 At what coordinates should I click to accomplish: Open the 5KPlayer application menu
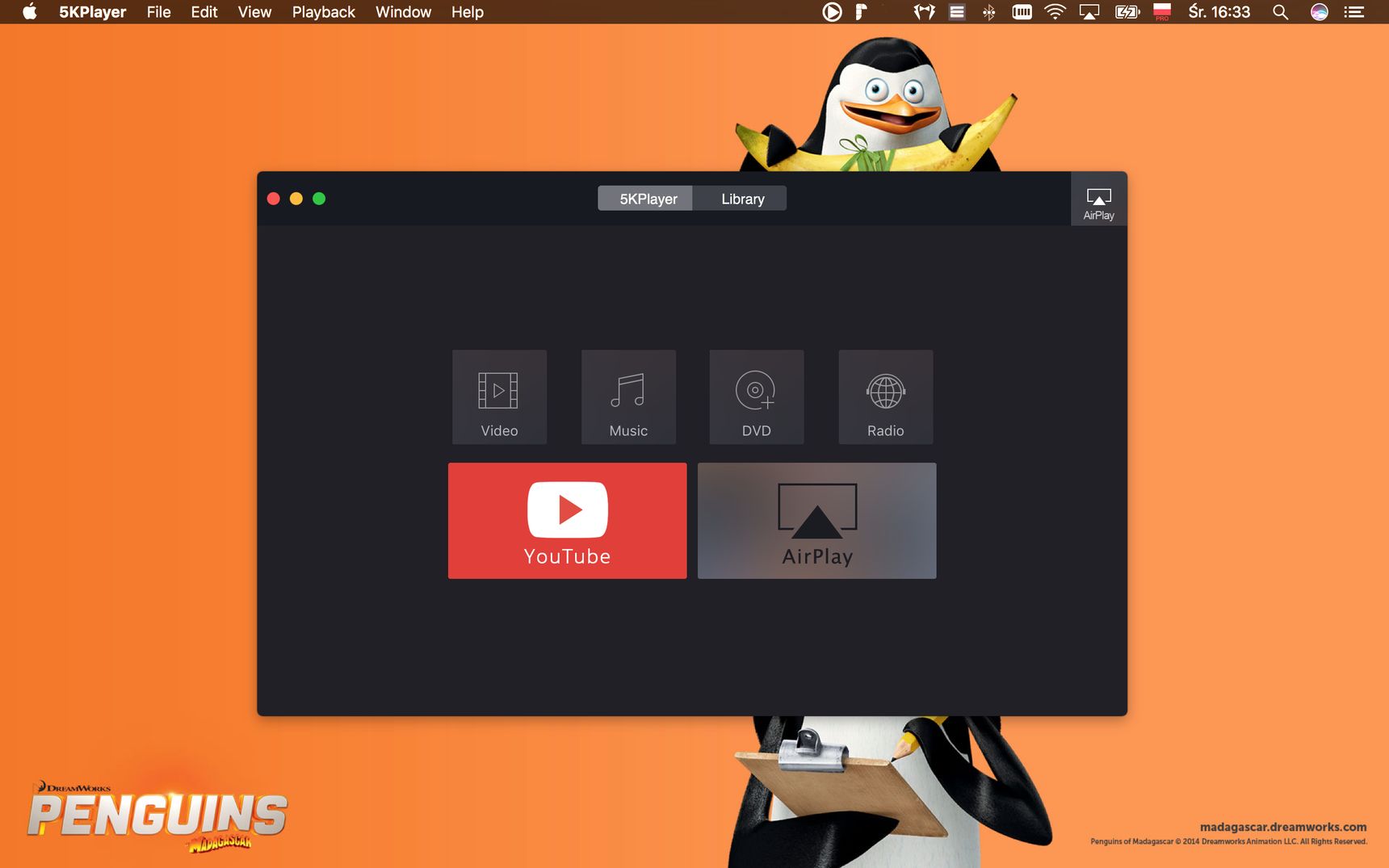tap(93, 12)
